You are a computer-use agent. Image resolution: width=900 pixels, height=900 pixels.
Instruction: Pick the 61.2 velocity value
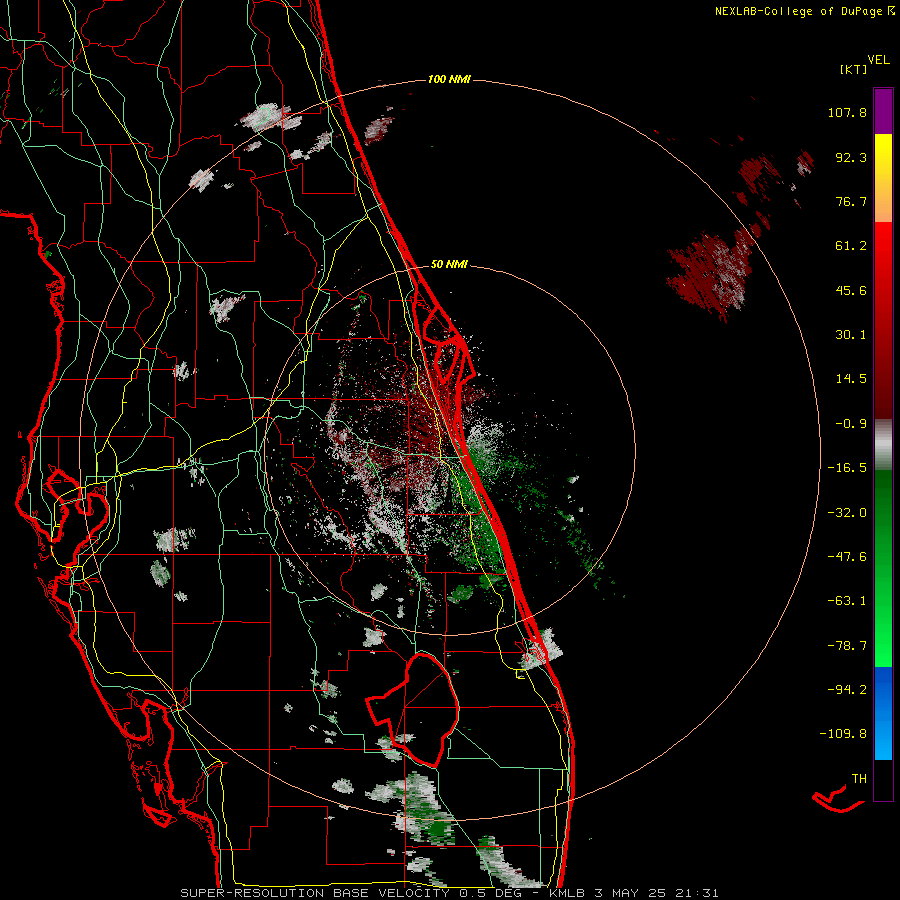coord(851,246)
